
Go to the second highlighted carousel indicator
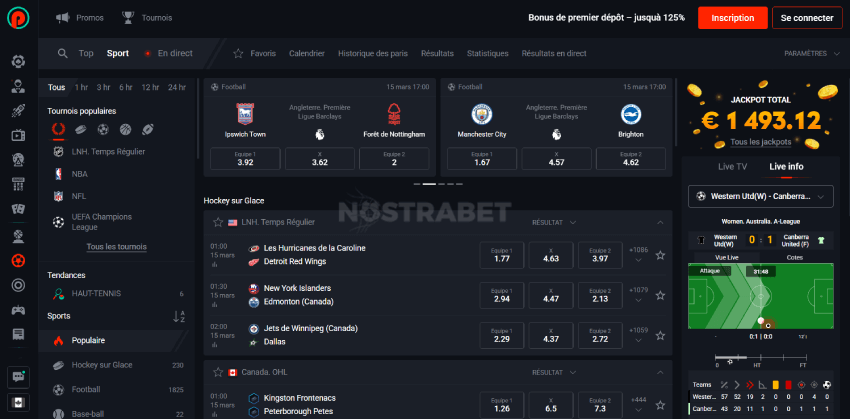[x=429, y=184]
